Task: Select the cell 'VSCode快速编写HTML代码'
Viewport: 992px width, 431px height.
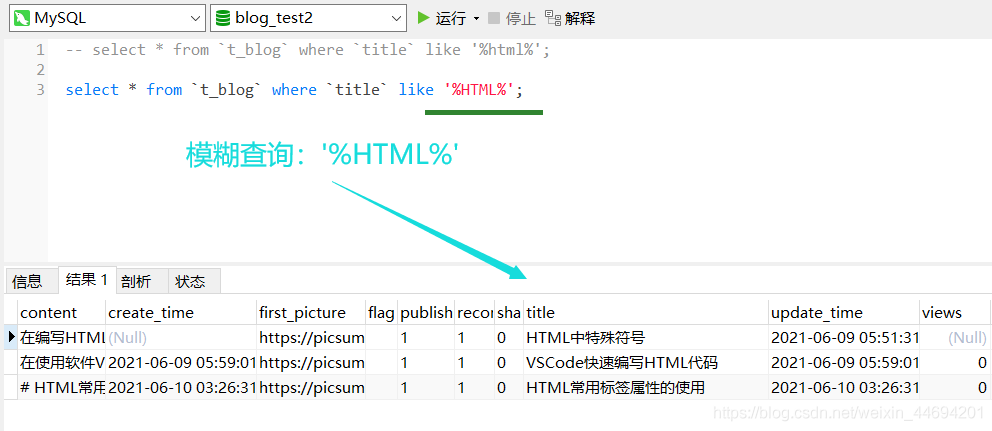Action: (646, 363)
